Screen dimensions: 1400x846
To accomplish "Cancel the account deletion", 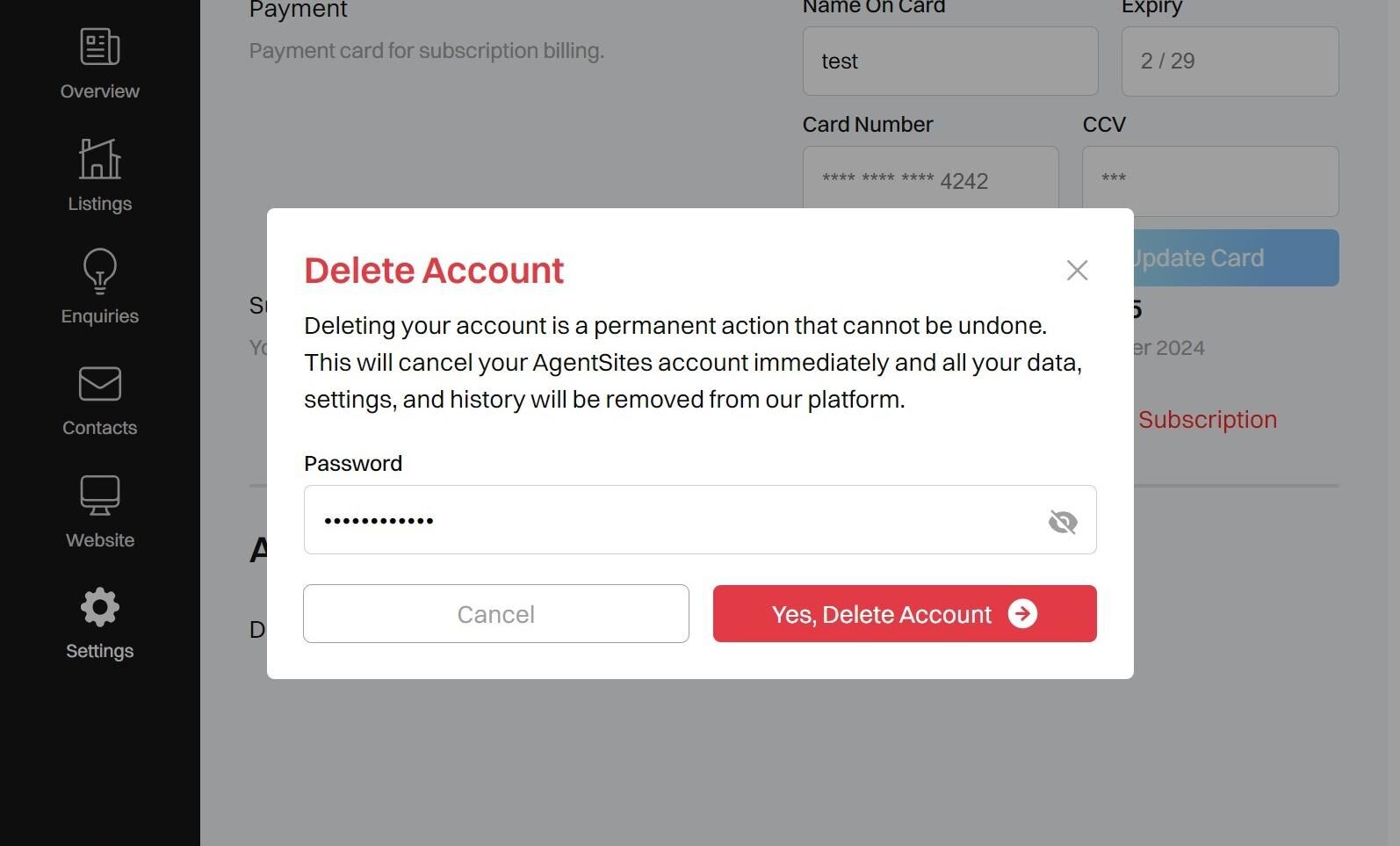I will click(496, 613).
